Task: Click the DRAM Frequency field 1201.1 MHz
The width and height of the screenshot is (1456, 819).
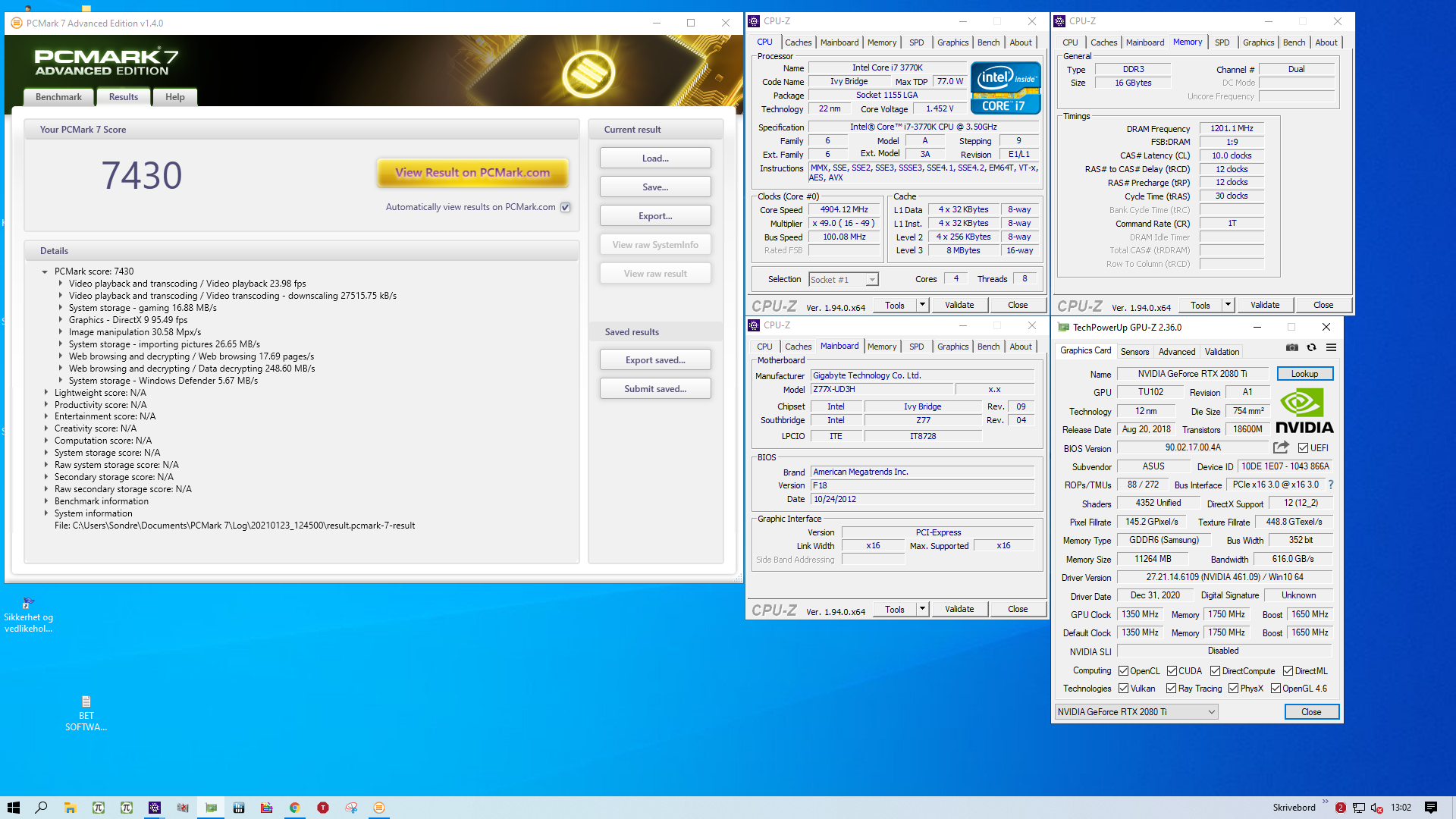Action: [1232, 128]
